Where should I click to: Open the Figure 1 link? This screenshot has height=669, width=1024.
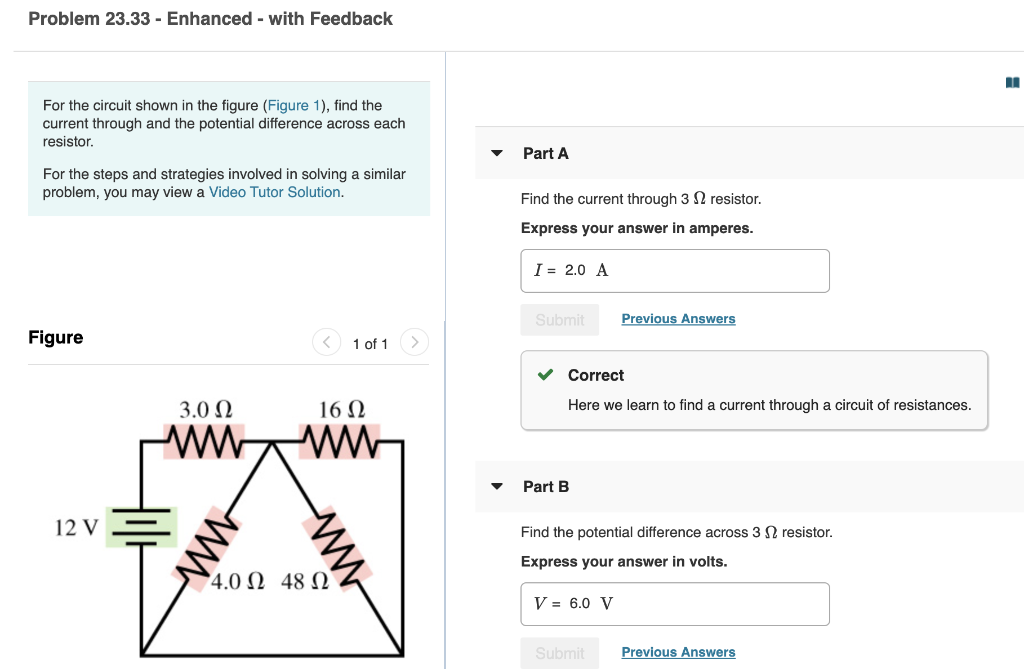[x=294, y=105]
